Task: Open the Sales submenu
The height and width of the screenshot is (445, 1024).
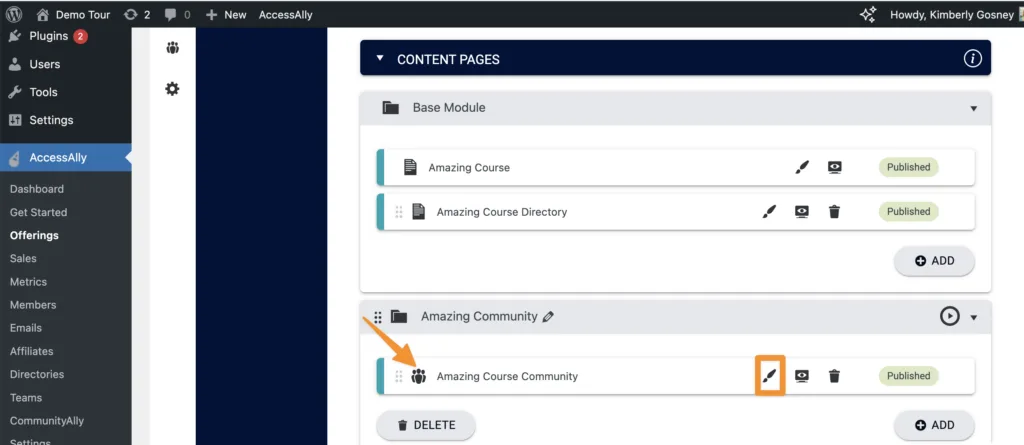Action: point(23,259)
